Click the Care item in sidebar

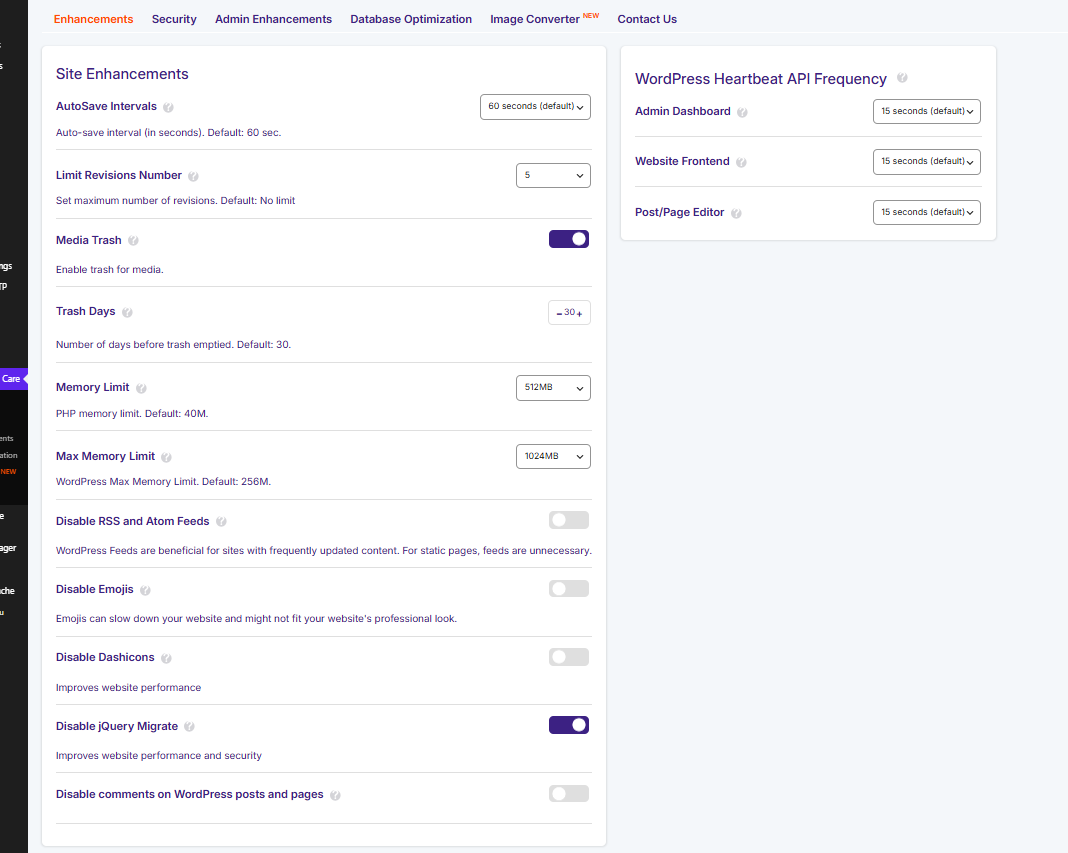point(12,379)
